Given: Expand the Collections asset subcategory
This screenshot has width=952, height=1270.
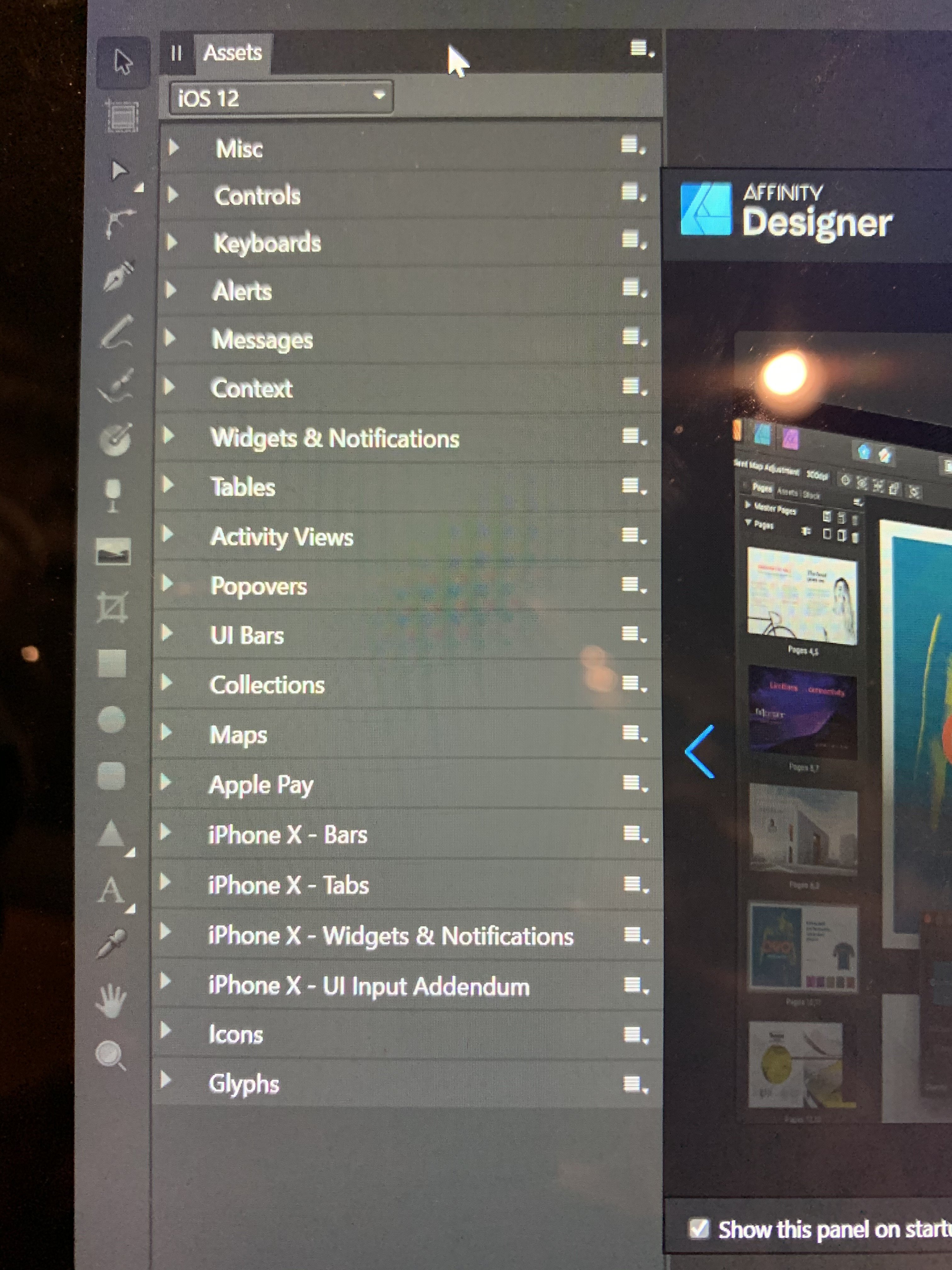Looking at the screenshot, I should coord(167,683).
